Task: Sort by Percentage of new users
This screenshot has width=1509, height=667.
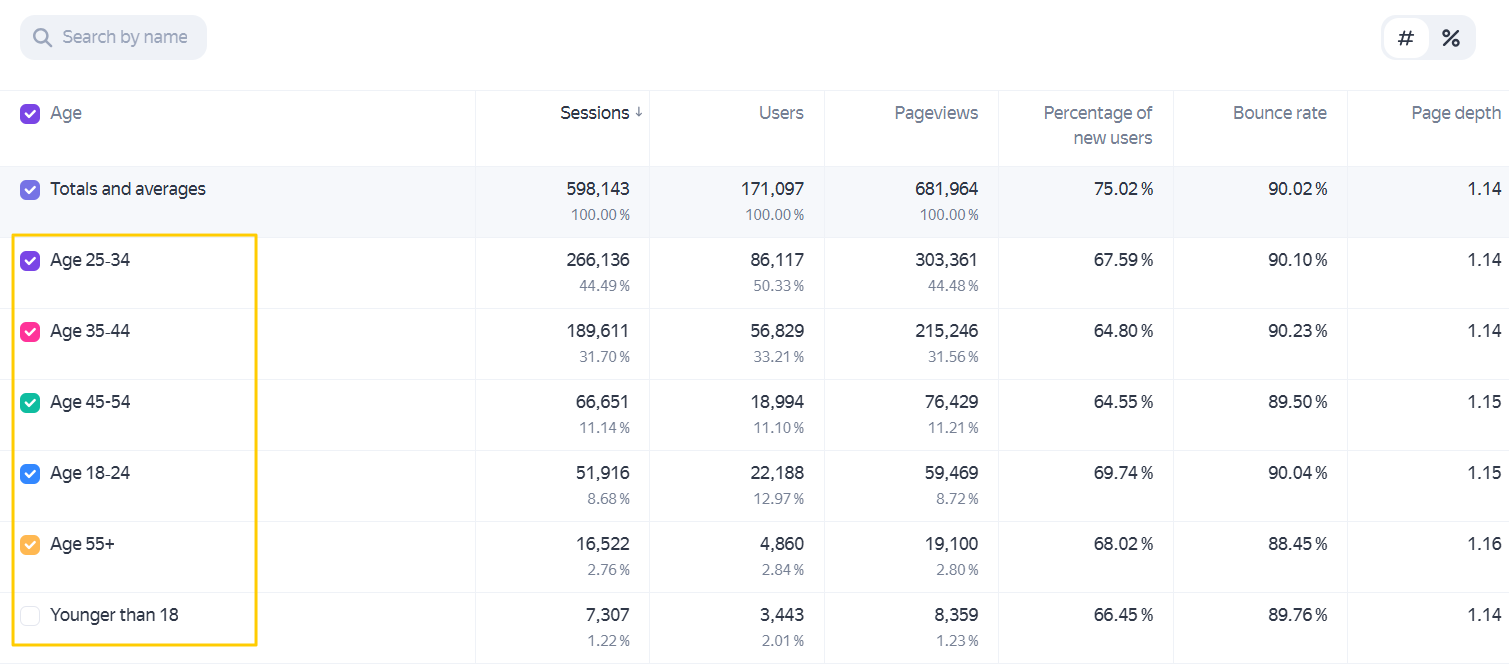Action: 1097,125
